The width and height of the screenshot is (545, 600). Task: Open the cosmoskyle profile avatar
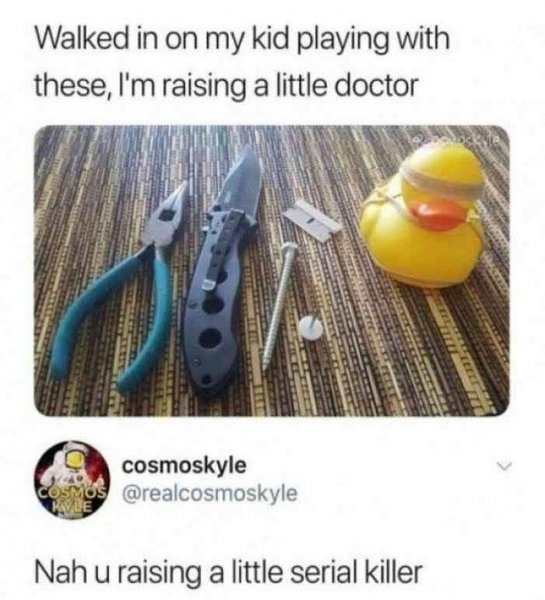(73, 481)
